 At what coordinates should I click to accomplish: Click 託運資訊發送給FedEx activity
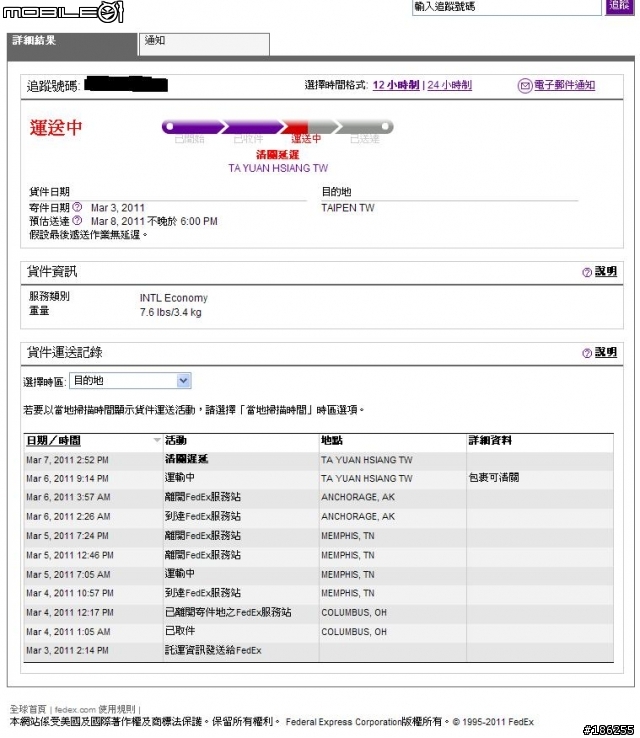213,650
